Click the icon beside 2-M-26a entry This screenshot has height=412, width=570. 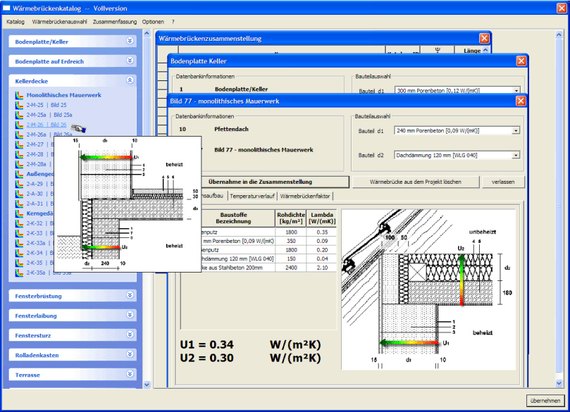point(19,135)
